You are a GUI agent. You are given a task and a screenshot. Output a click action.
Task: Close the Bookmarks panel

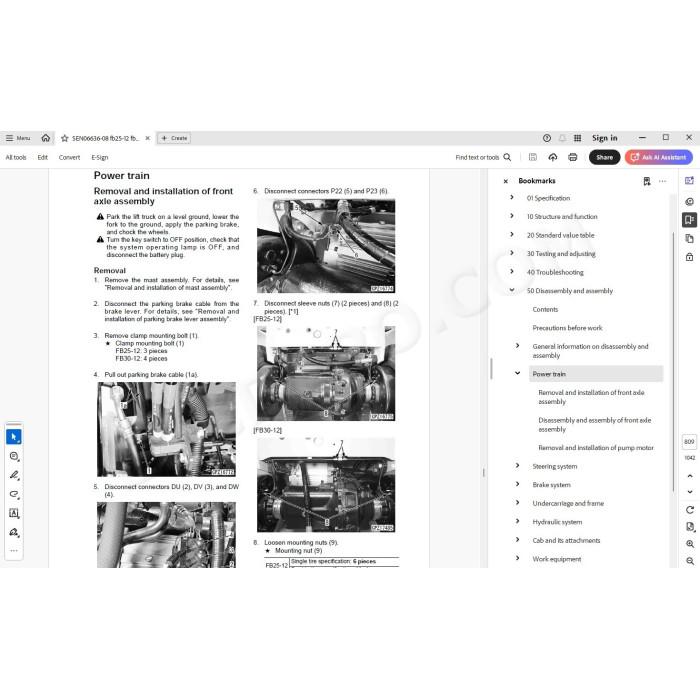point(505,181)
